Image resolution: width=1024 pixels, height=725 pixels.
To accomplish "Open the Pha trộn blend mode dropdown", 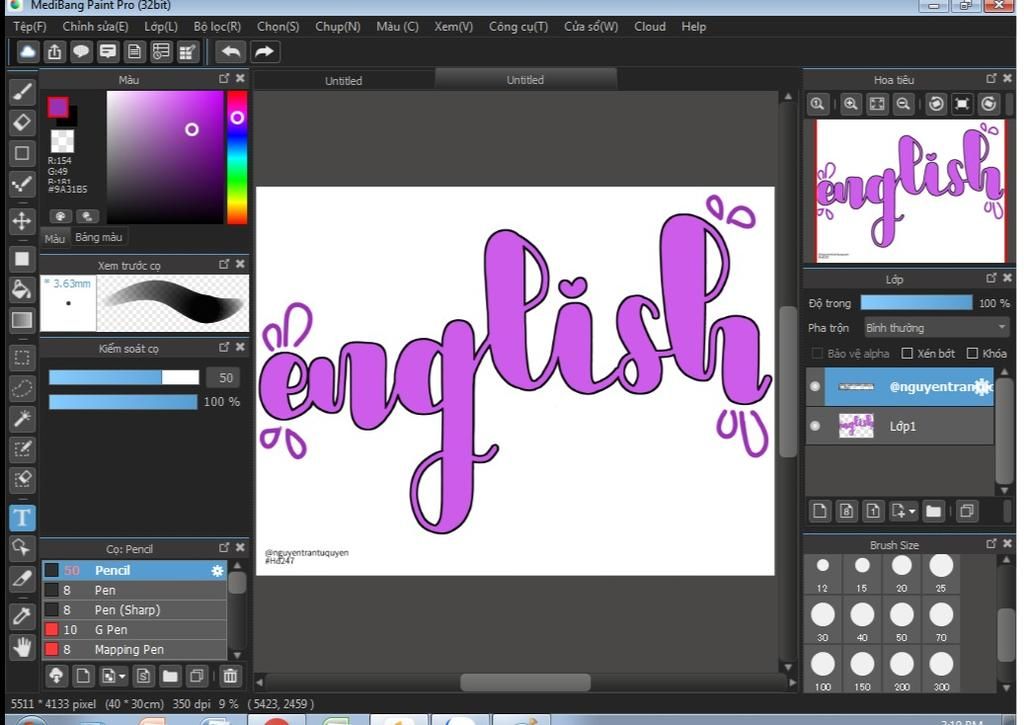I will 935,327.
